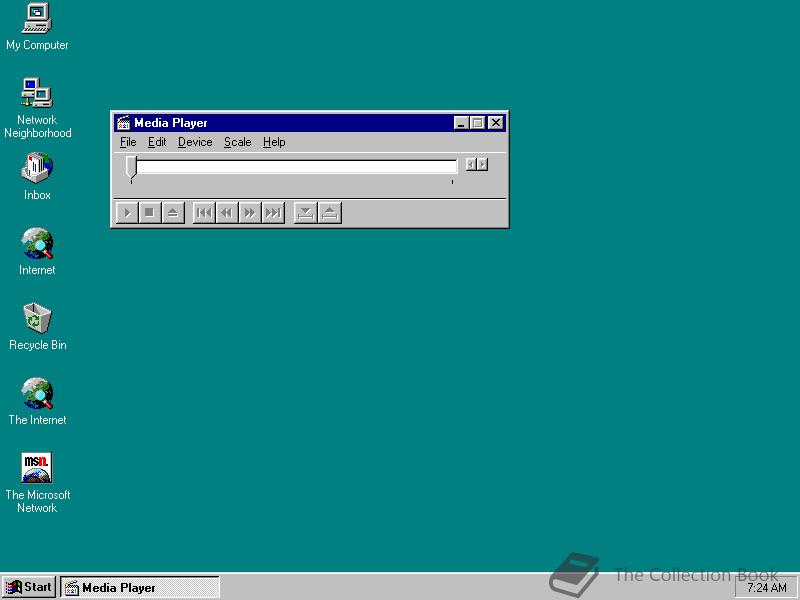Click the Stop button in Media Player
The height and width of the screenshot is (600, 800).
click(149, 213)
